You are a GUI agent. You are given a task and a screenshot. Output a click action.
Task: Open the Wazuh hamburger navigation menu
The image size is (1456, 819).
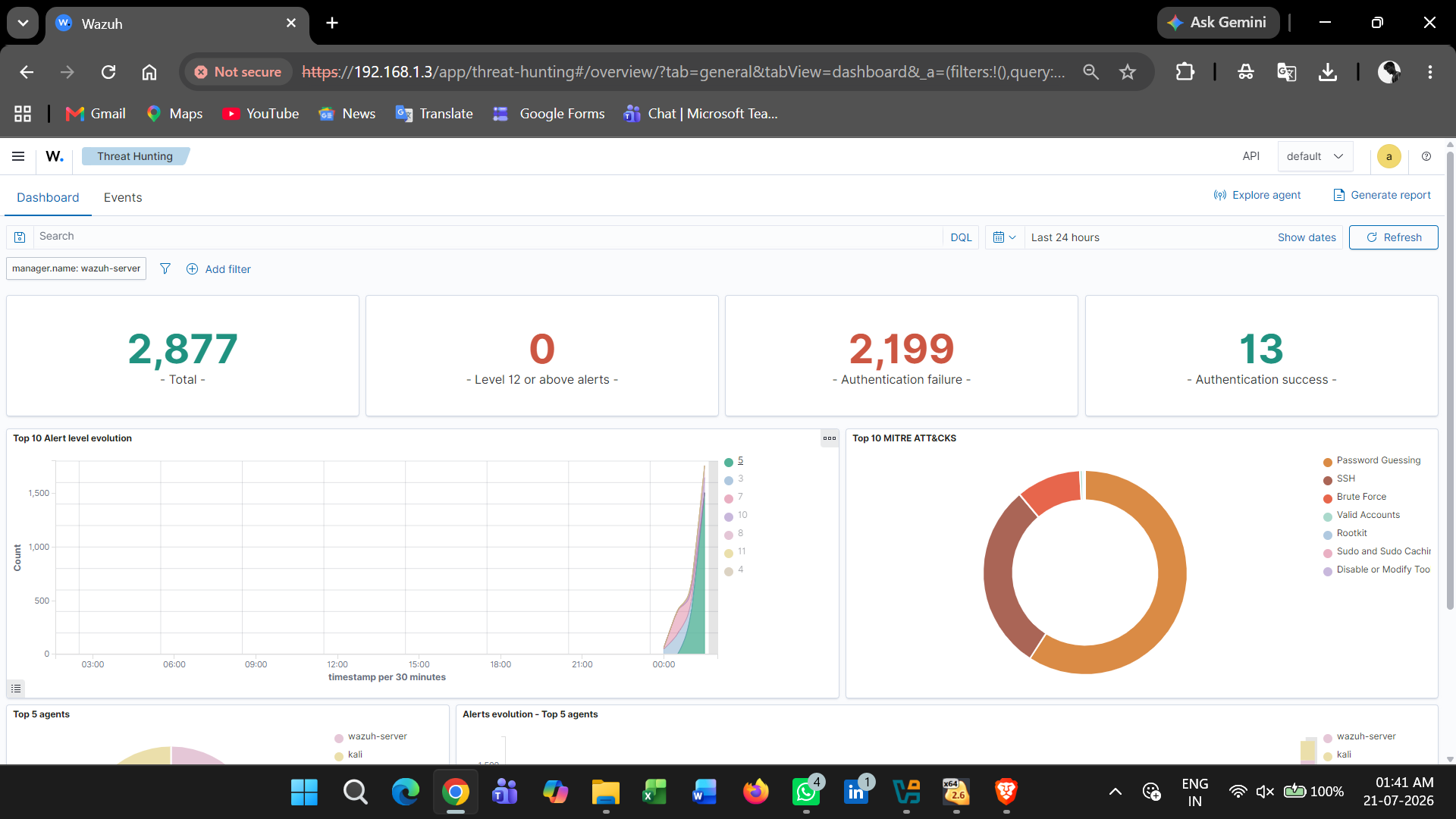pyautogui.click(x=18, y=156)
